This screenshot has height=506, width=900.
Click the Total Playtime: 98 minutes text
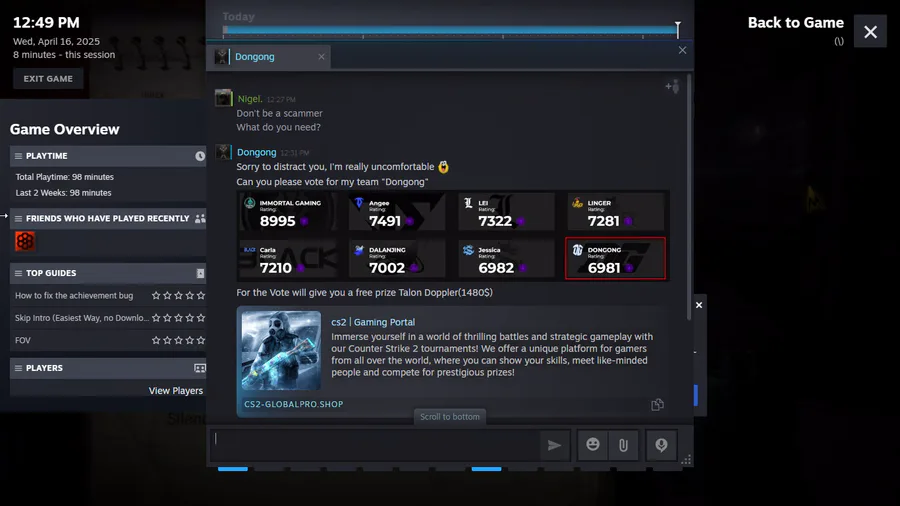[x=64, y=177]
